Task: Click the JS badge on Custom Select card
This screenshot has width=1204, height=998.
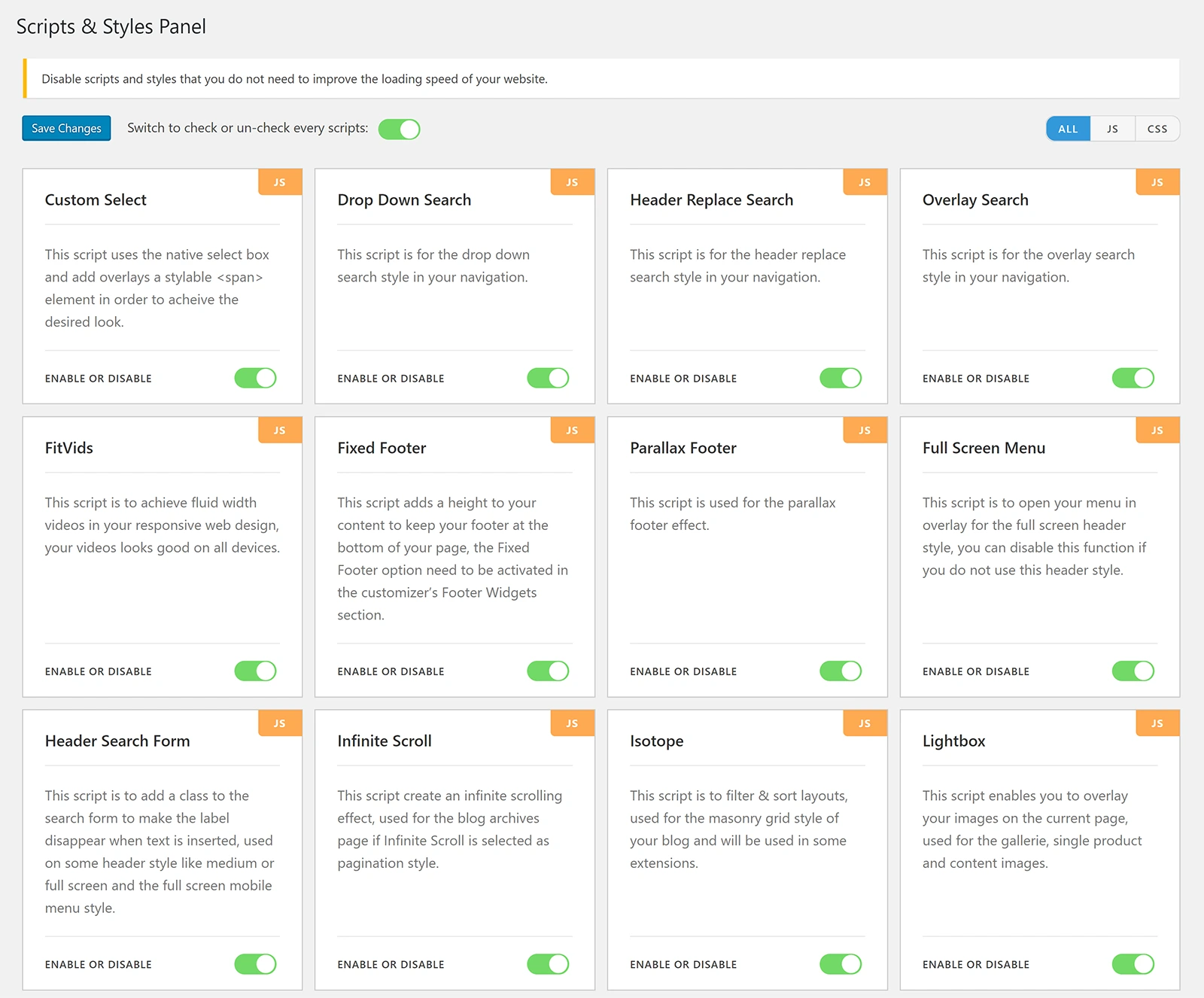Action: pos(280,182)
